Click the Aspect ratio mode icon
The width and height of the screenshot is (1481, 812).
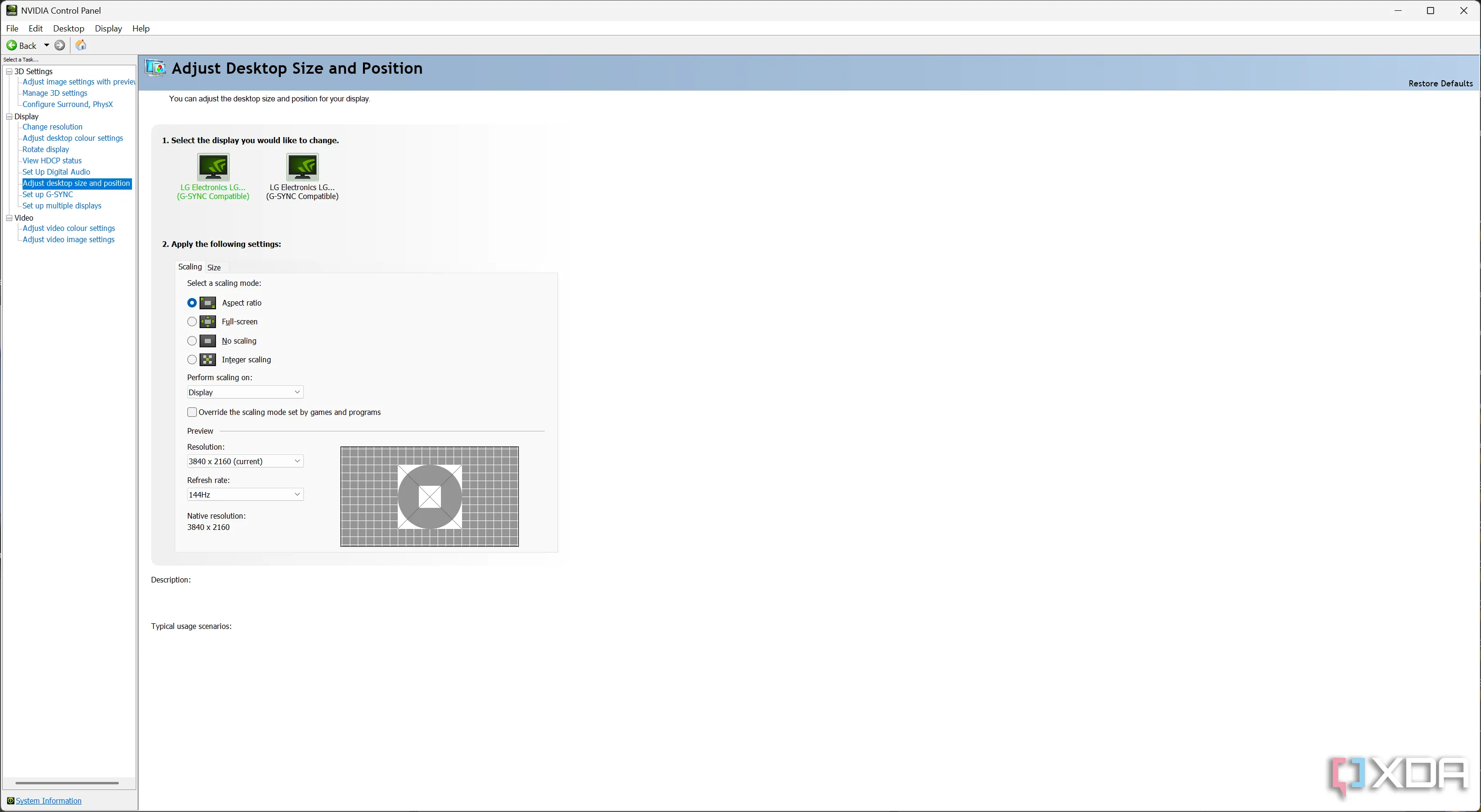208,303
